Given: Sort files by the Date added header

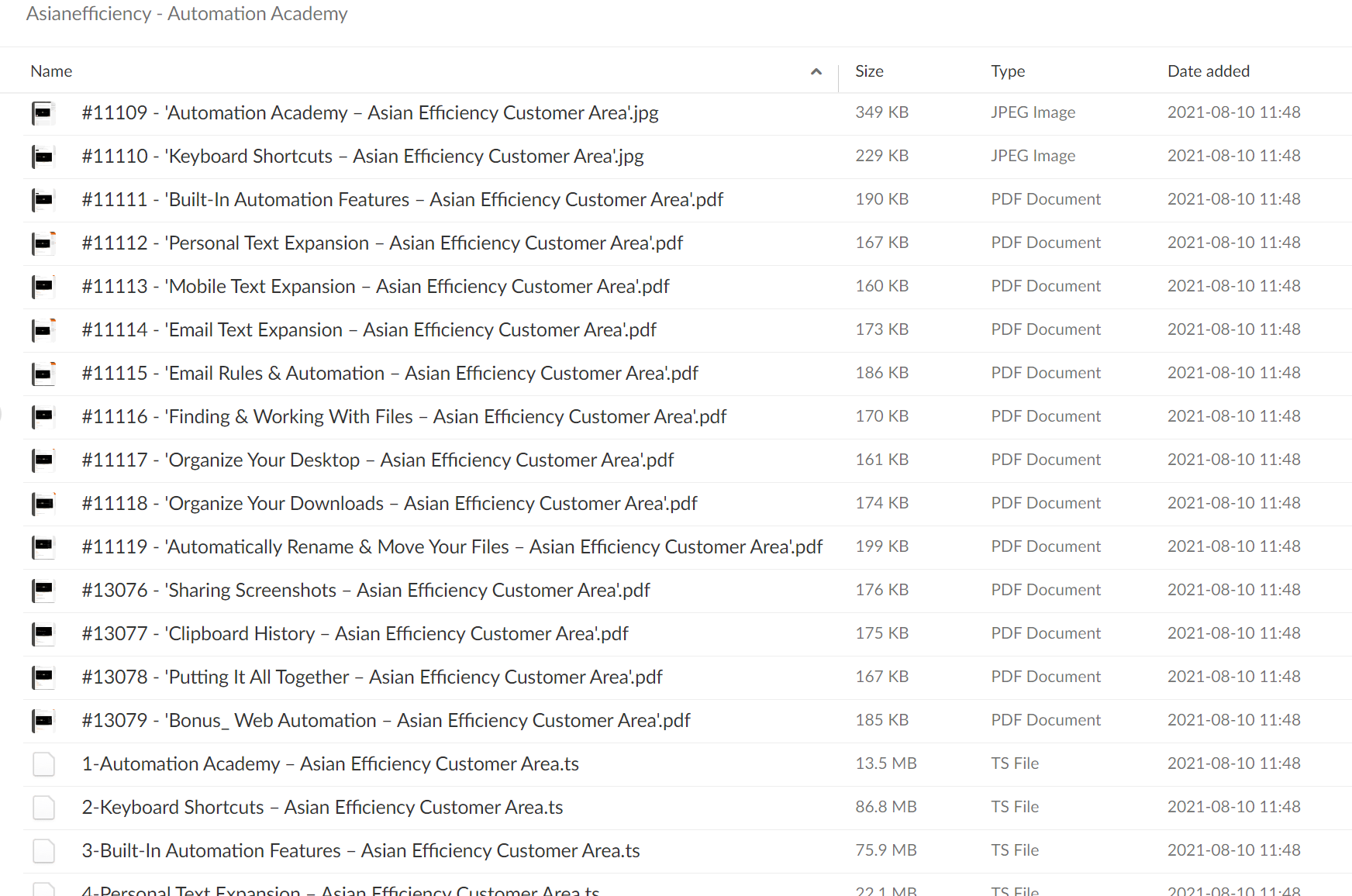Looking at the screenshot, I should click(1209, 71).
